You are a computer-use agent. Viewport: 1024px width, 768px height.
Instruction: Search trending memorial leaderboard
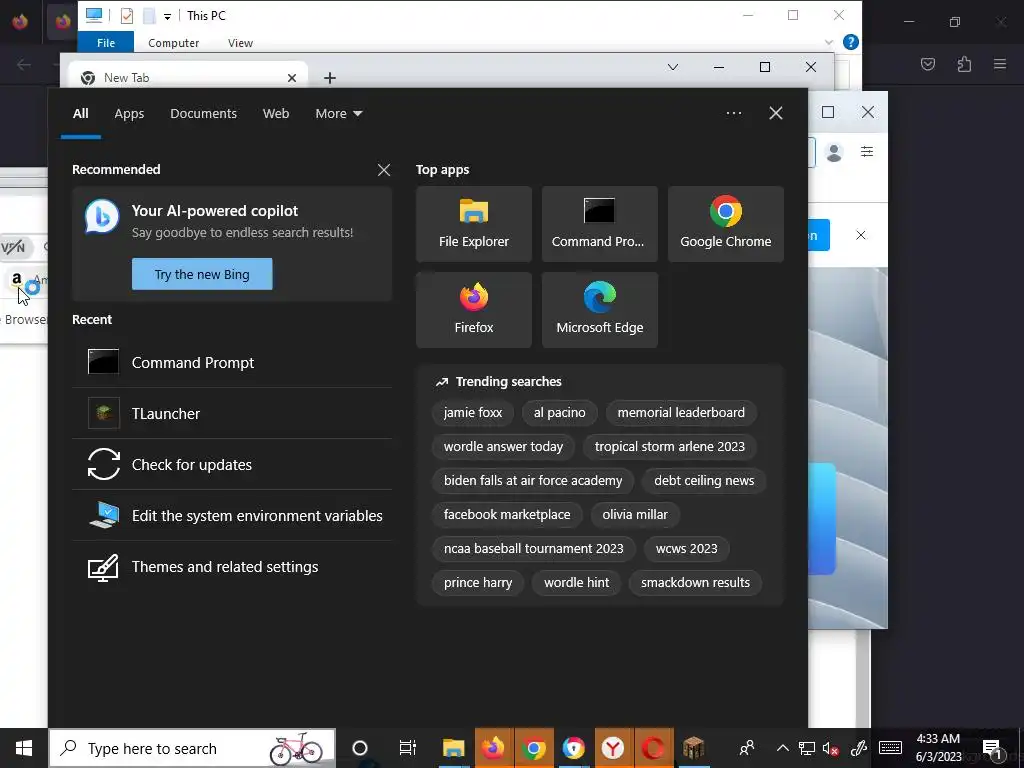pyautogui.click(x=681, y=413)
